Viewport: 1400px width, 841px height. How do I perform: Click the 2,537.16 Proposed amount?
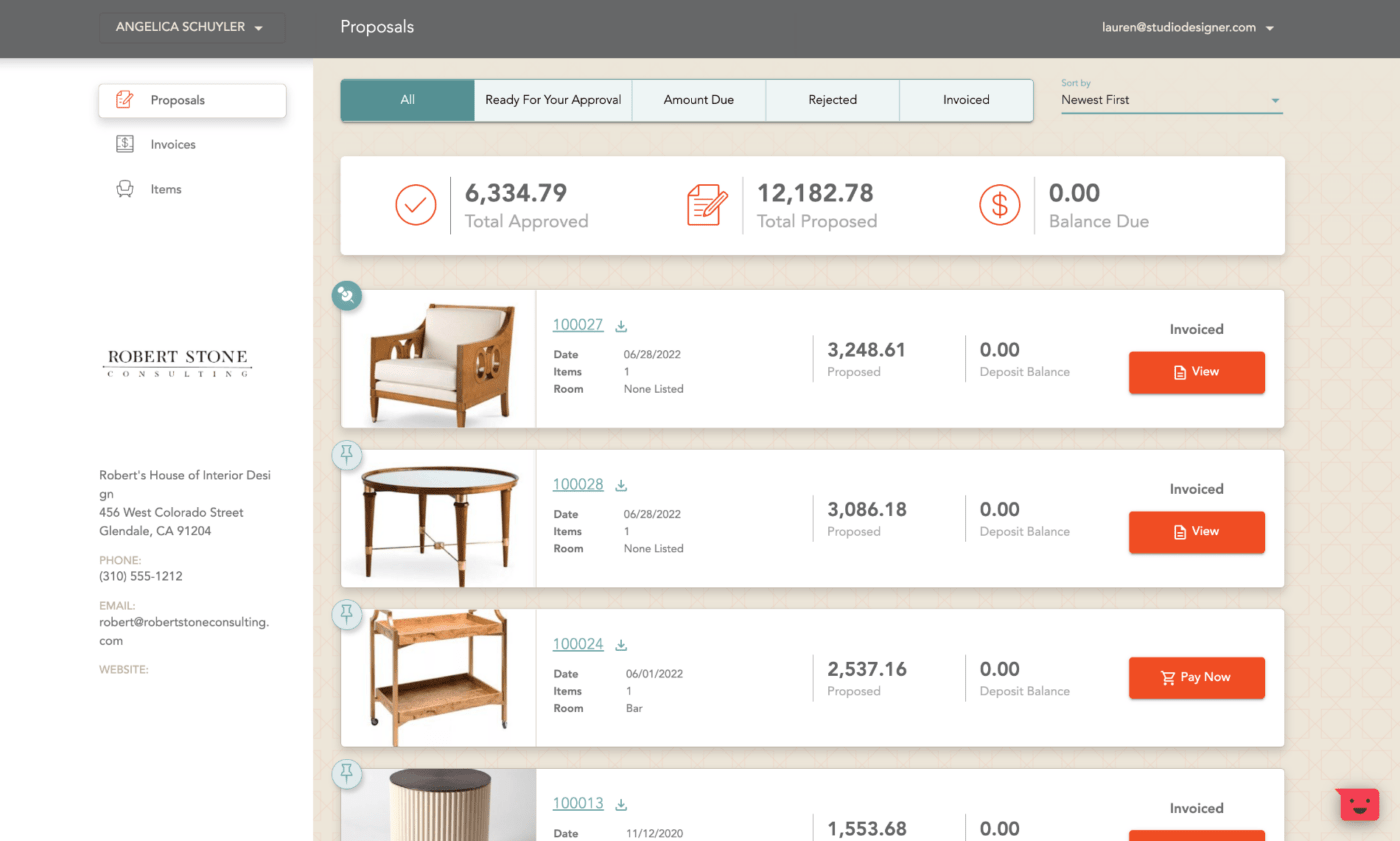[x=867, y=669]
